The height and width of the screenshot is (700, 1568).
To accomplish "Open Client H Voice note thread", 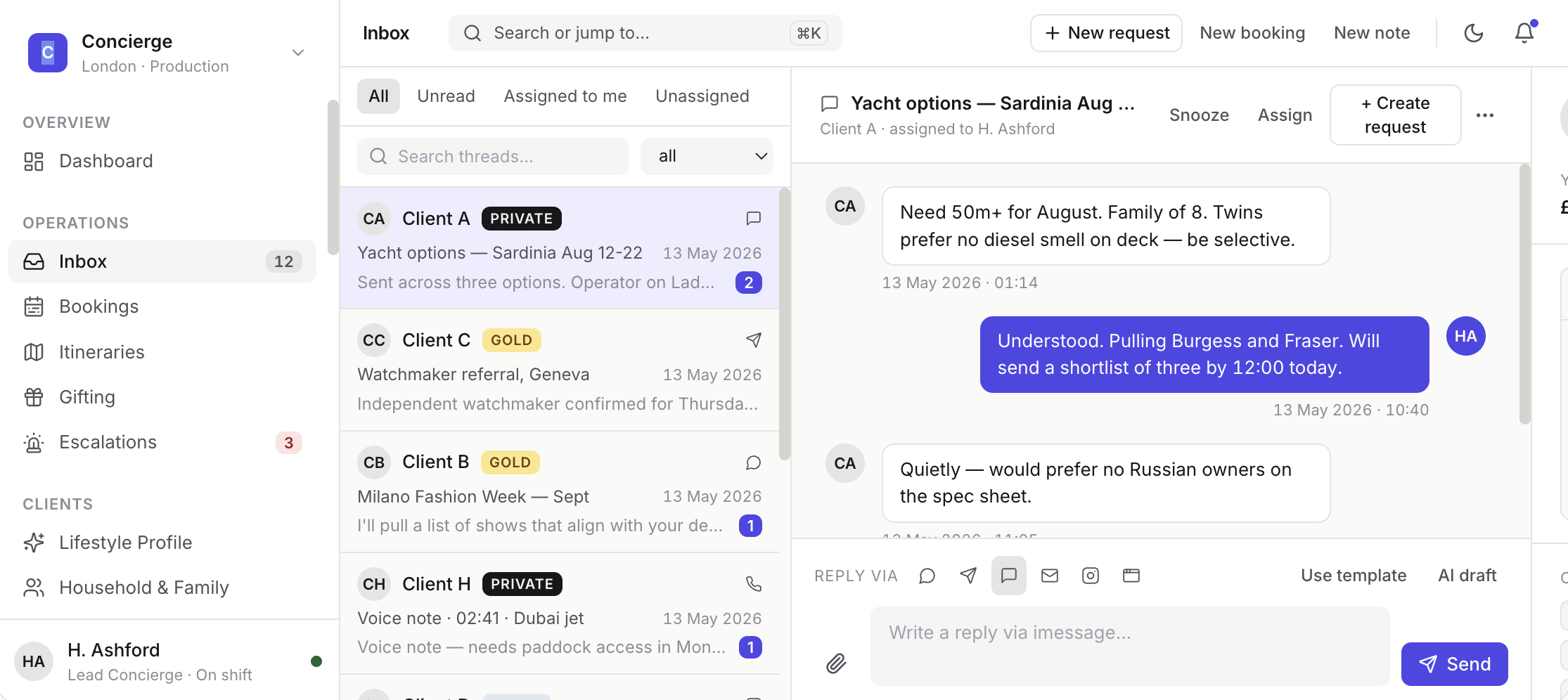I will coord(560,614).
